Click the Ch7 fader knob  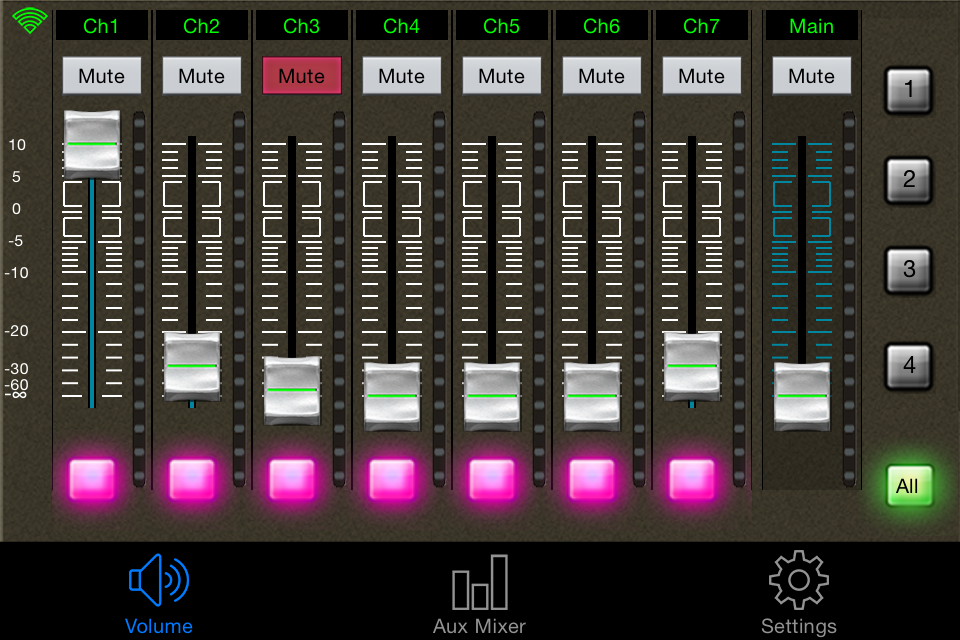692,366
